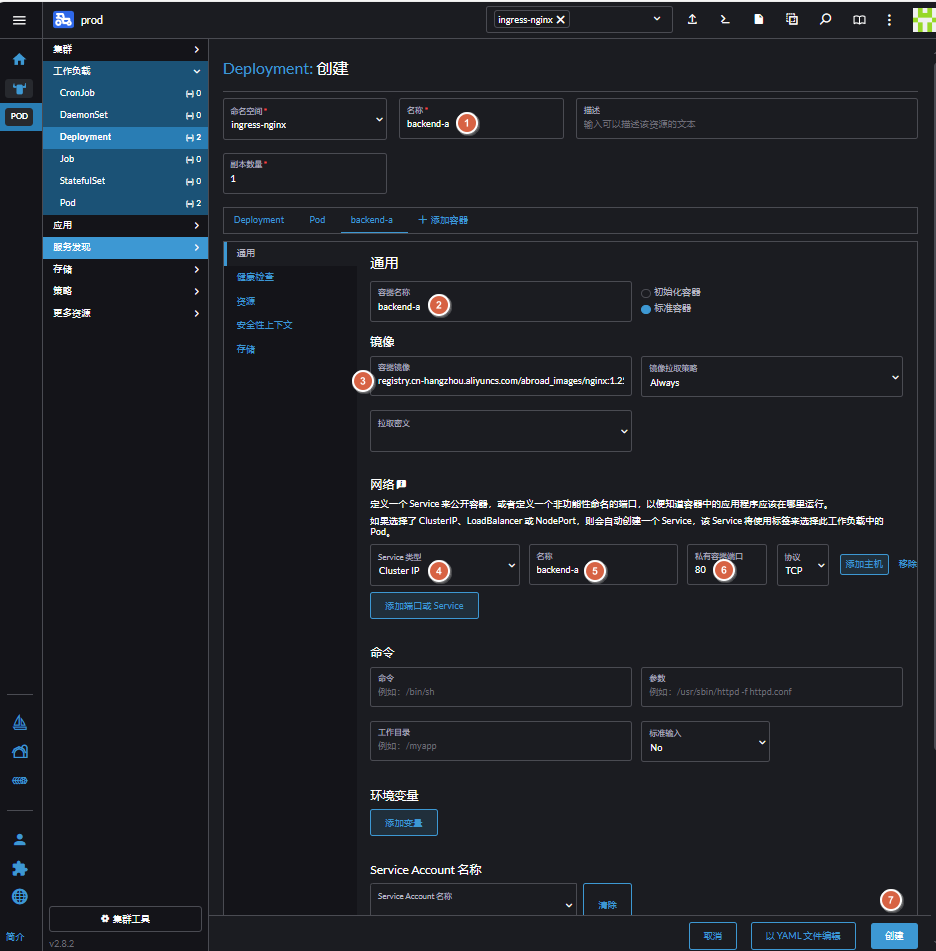The height and width of the screenshot is (951, 936).
Task: Click the Import YAML upload icon
Action: (692, 20)
